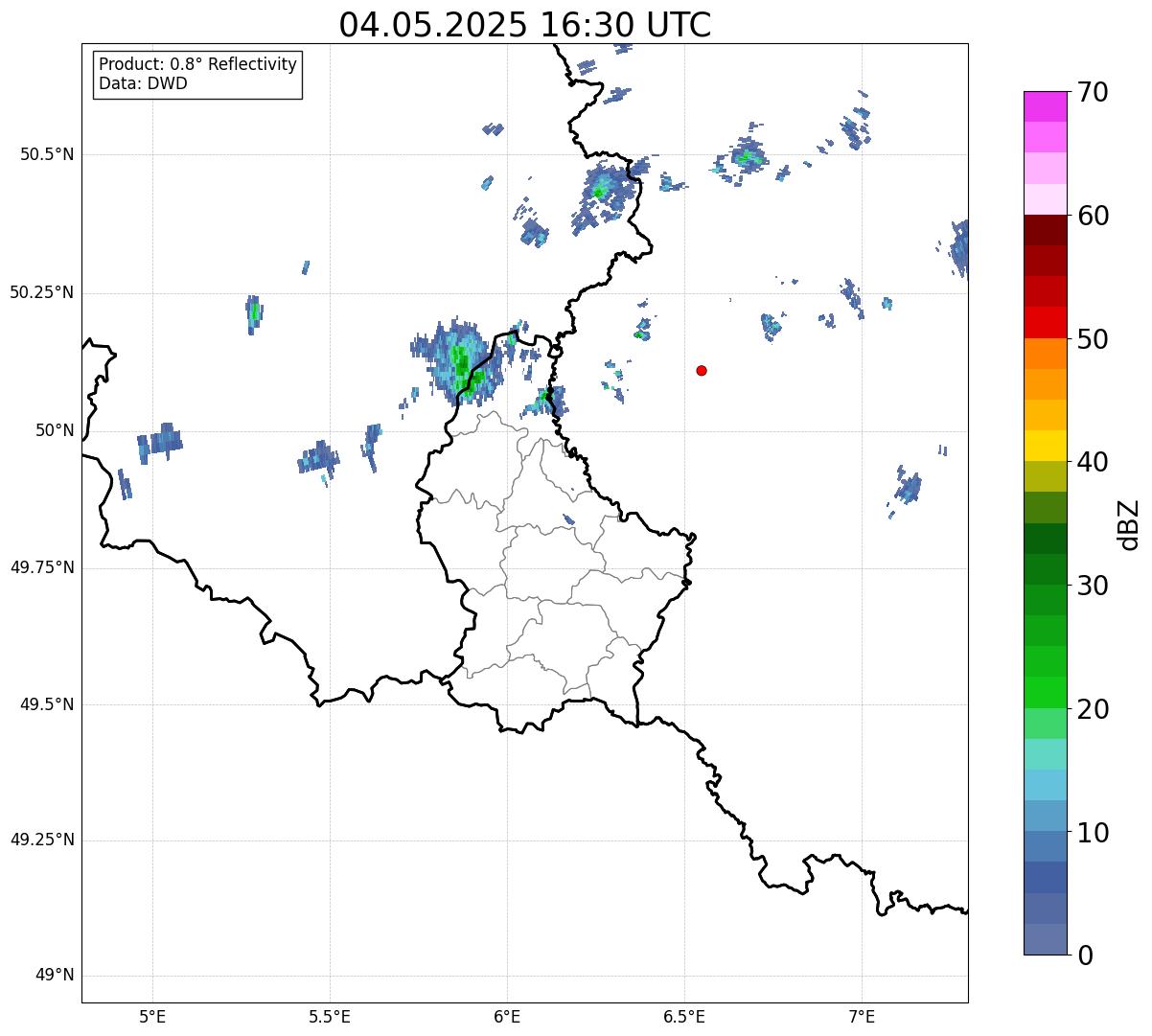Click the 20 tick label on colorbar

point(1093,709)
